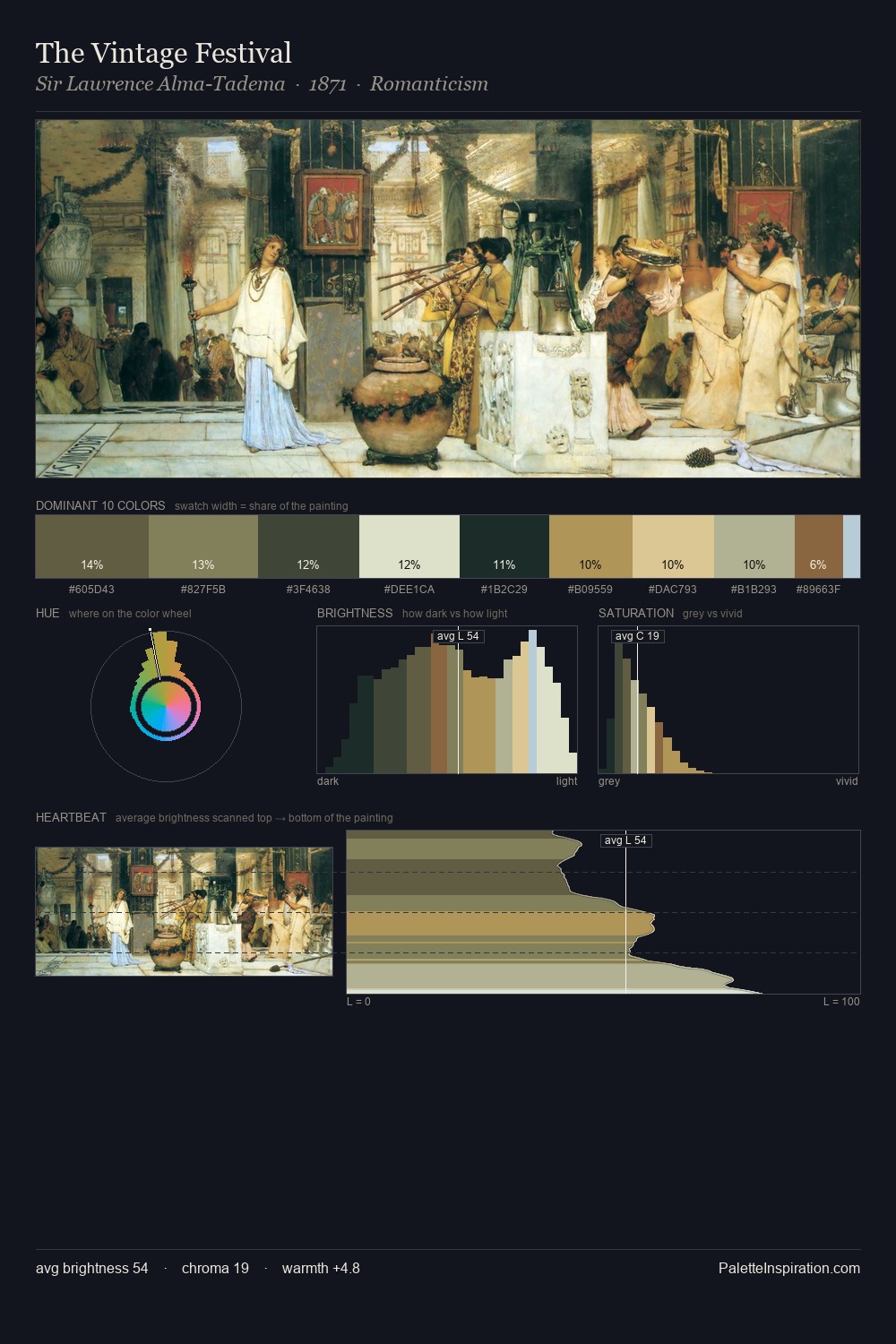Select the #B1B293 sage swatch
Image resolution: width=896 pixels, height=1344 pixels.
754,547
